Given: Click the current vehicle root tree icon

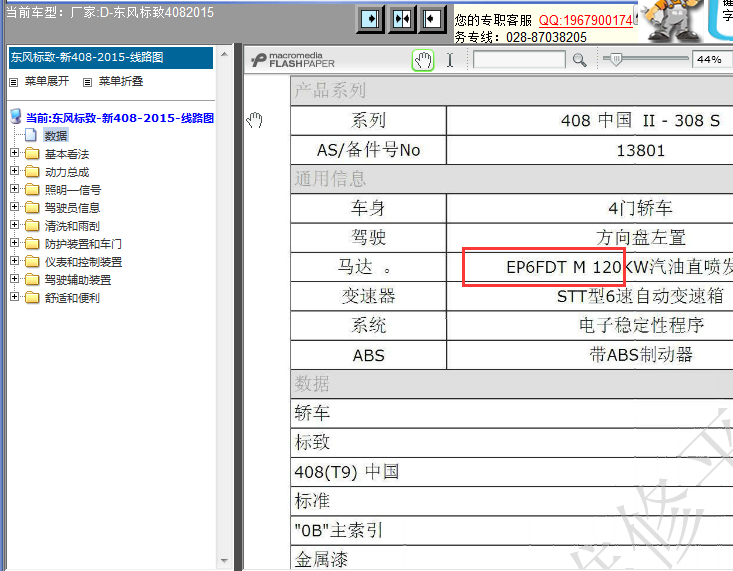Looking at the screenshot, I should pos(16,116).
